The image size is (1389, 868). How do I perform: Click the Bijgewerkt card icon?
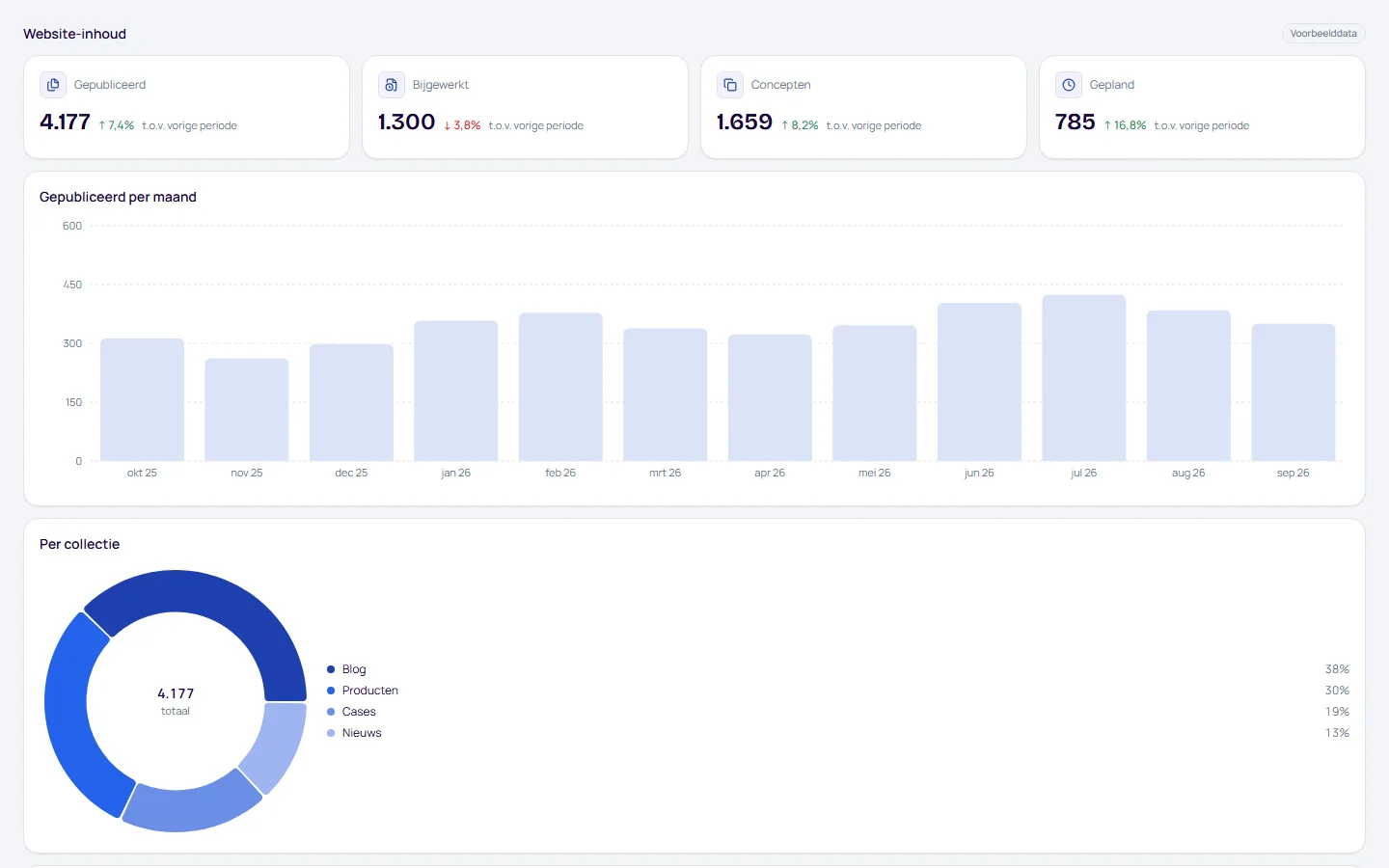pyautogui.click(x=392, y=85)
